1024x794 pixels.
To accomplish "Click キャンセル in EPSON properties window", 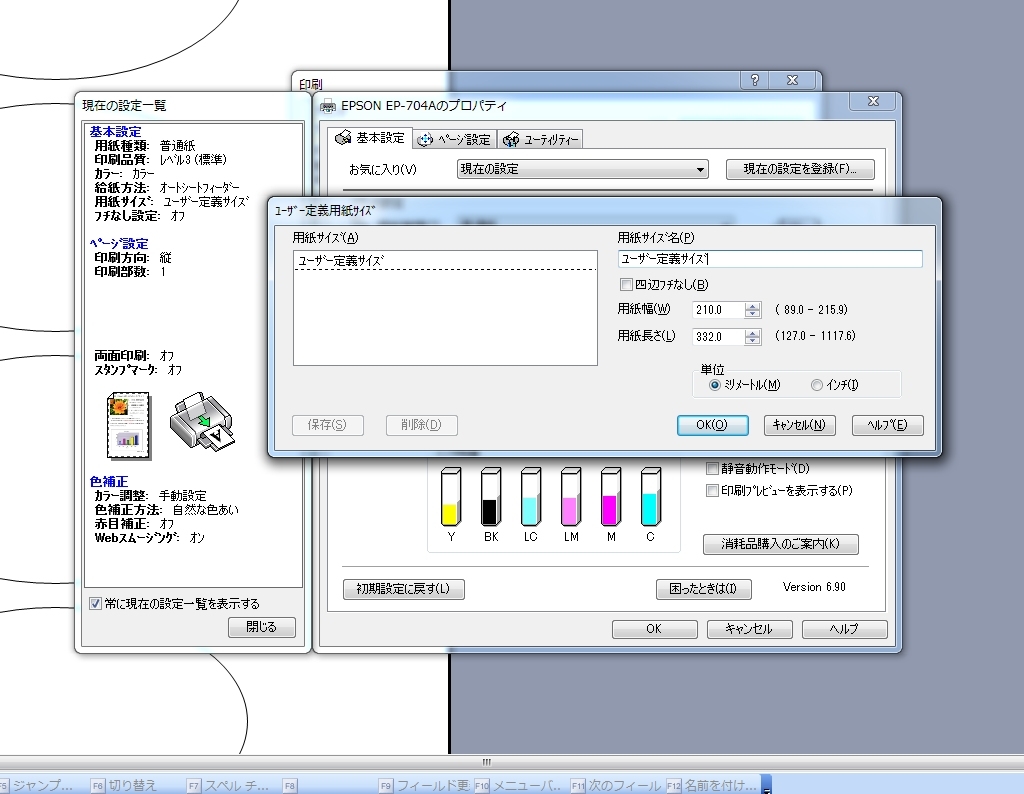I will tap(749, 629).
